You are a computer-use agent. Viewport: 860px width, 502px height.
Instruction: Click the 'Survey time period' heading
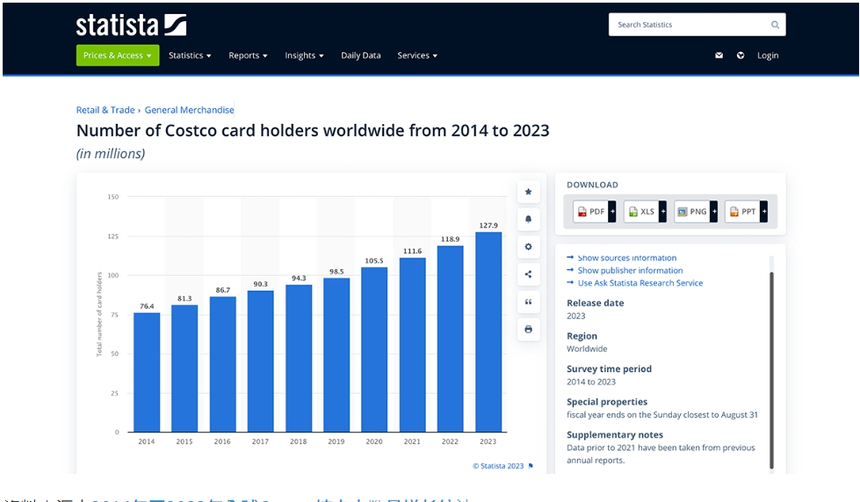point(609,369)
